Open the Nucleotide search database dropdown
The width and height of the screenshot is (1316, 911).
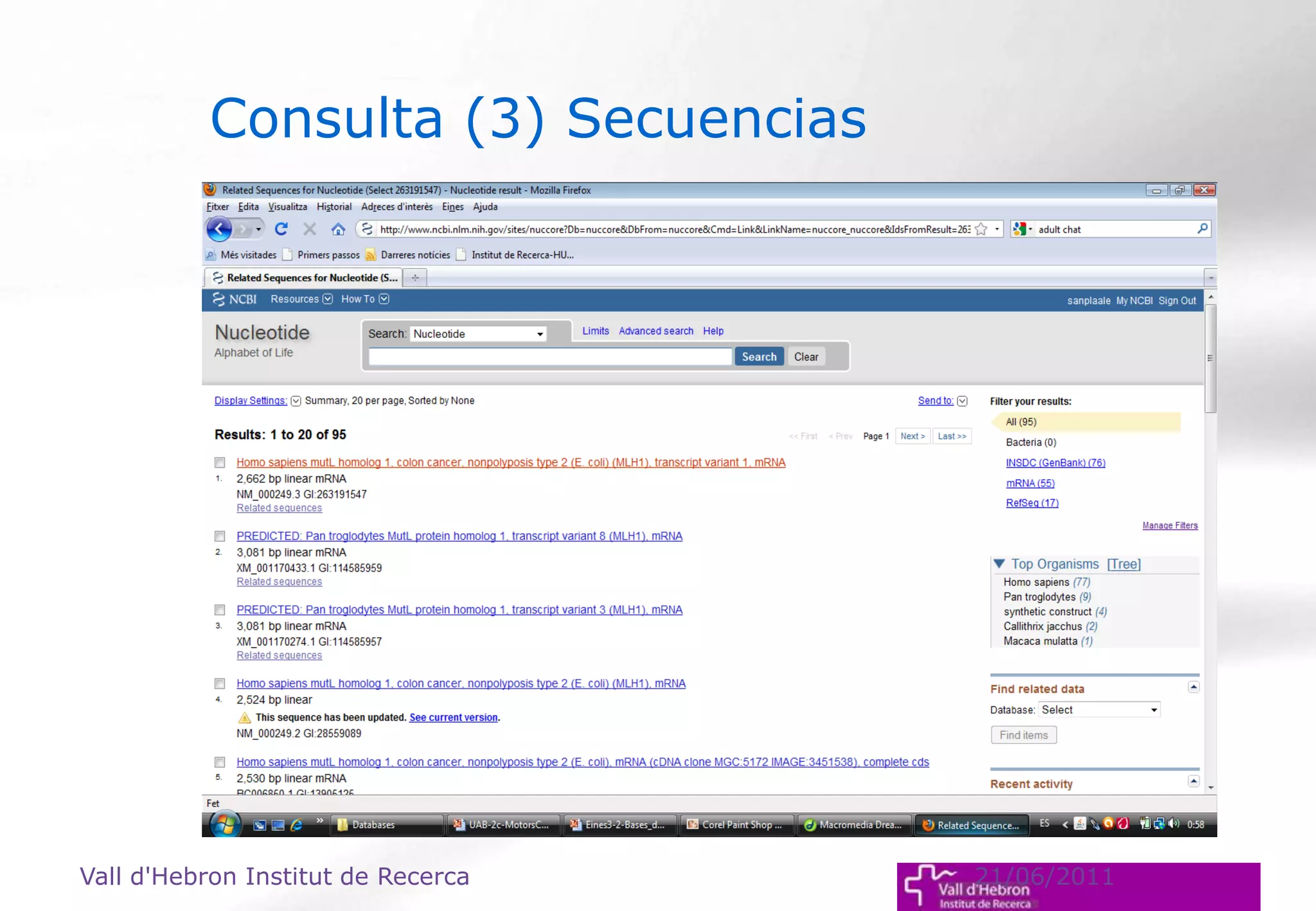478,334
